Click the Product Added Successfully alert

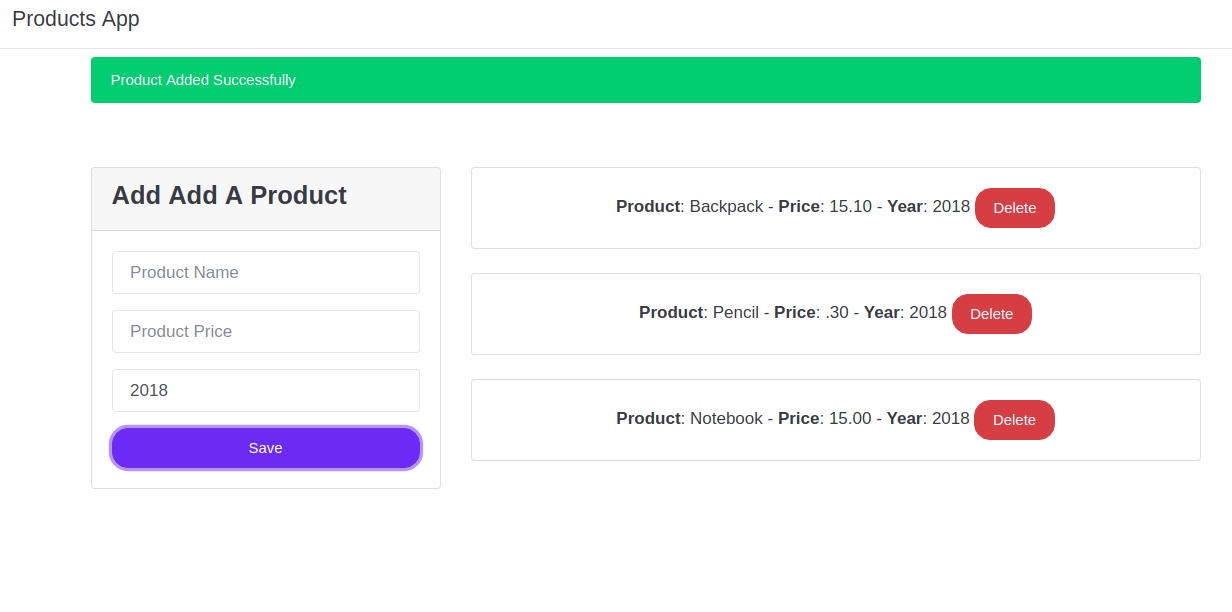point(645,80)
